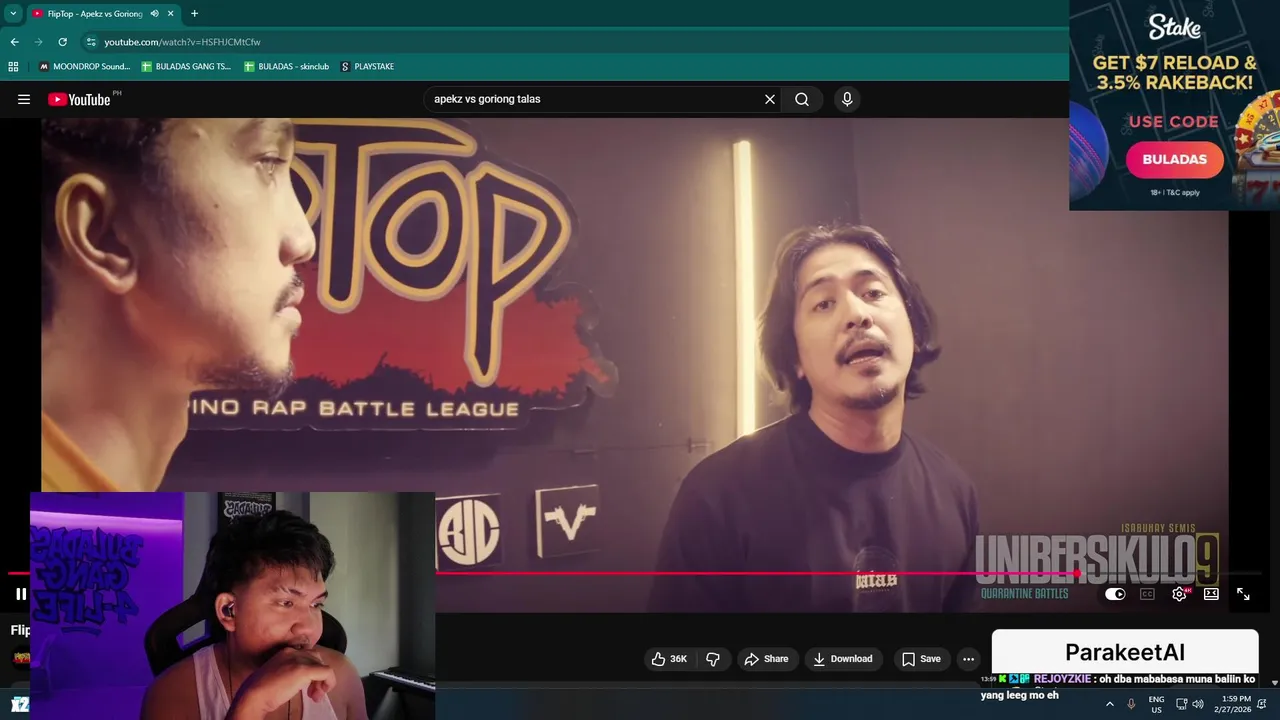Open PLAYSTAKE bookmark

pos(367,67)
